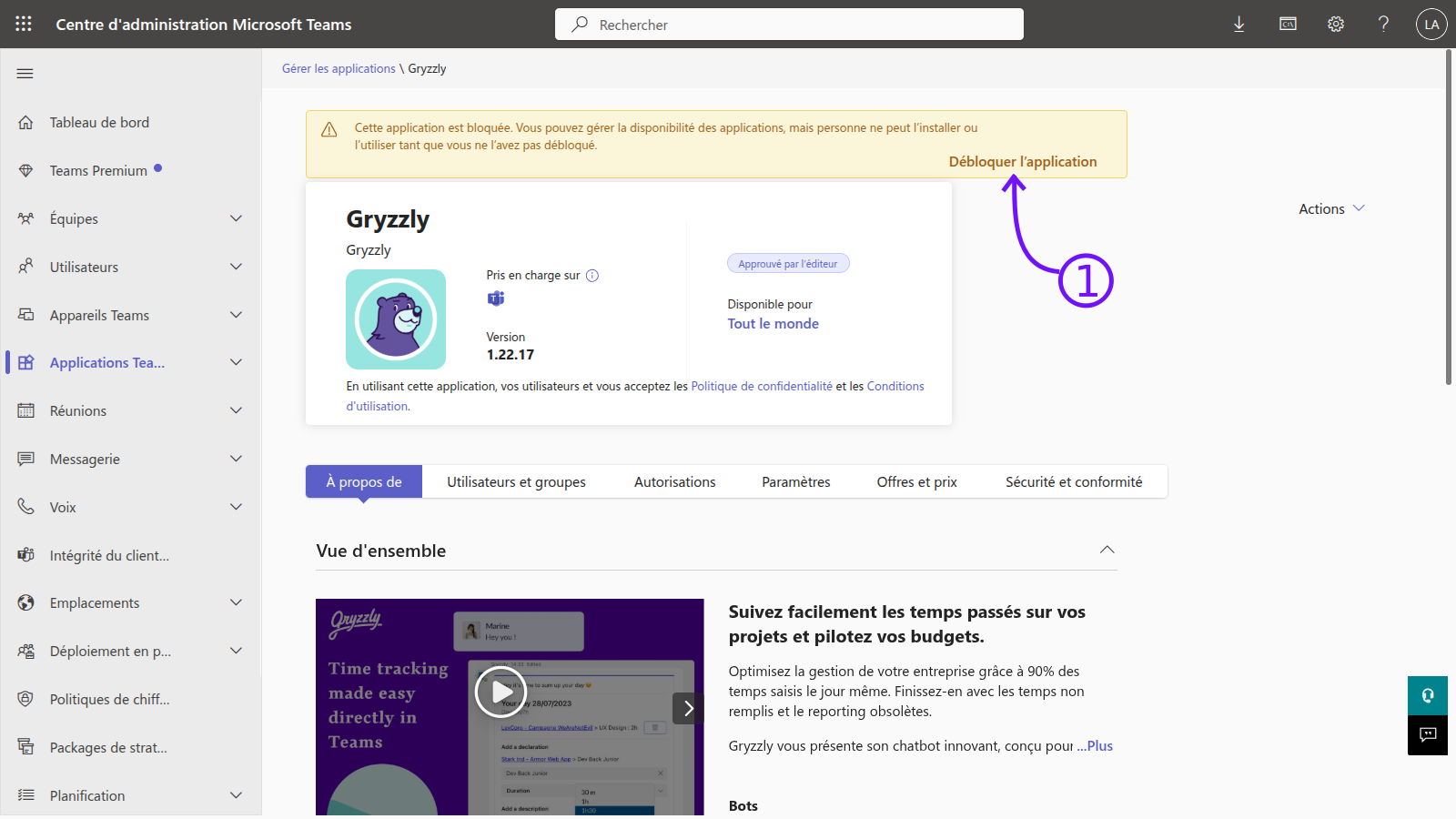
Task: Open the Sécurité et conformité tab
Action: [x=1074, y=481]
